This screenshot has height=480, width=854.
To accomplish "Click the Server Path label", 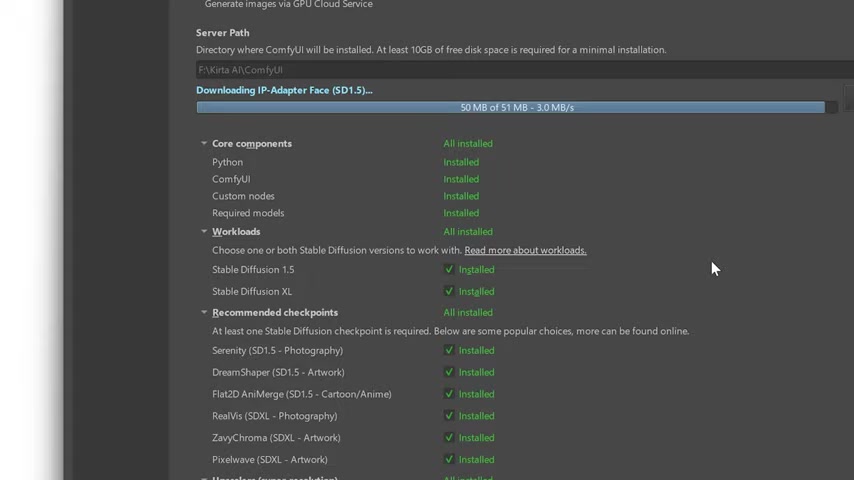I will [x=223, y=33].
